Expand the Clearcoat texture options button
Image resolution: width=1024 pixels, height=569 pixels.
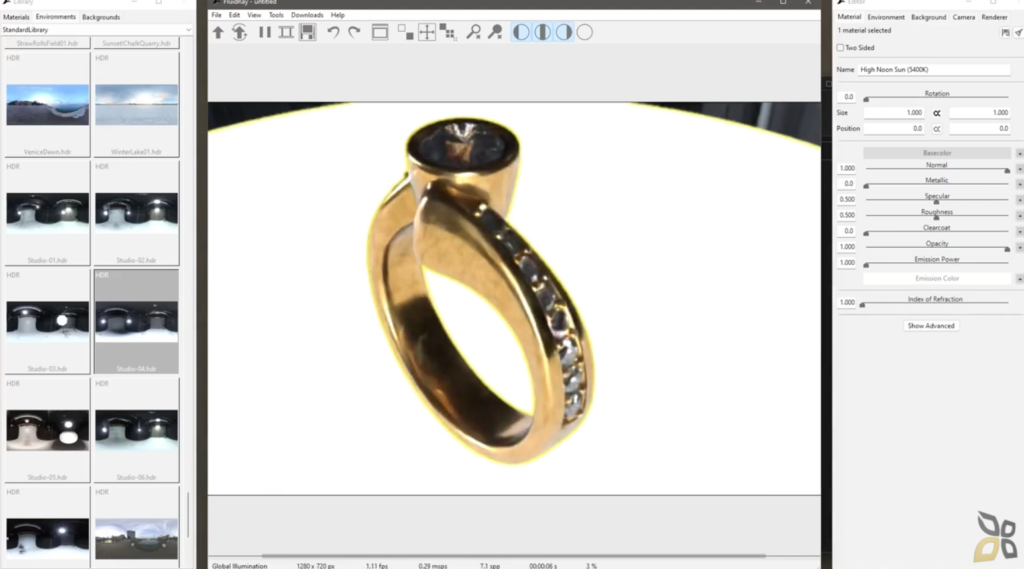coord(1019,231)
